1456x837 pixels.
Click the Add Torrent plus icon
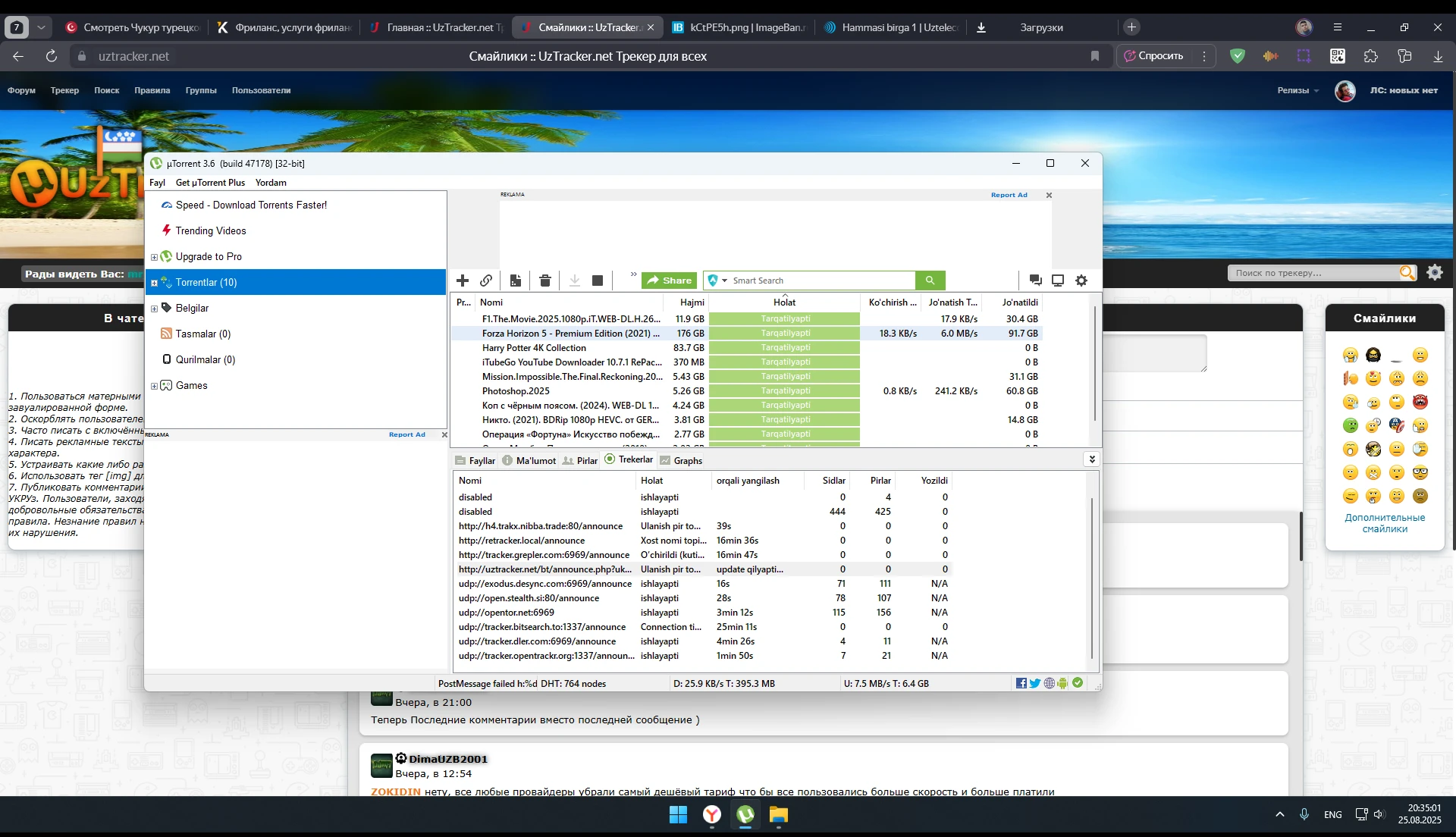click(x=463, y=281)
